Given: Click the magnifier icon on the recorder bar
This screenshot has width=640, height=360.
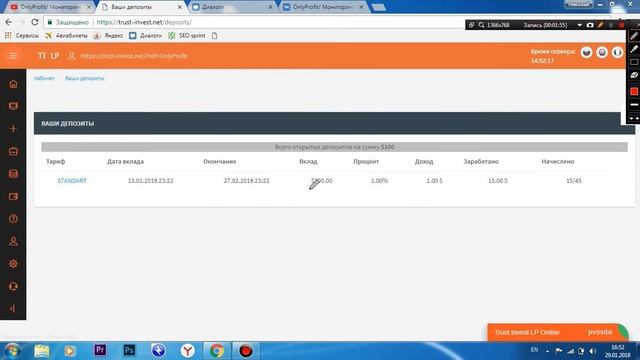Looking at the screenshot, I should click(482, 25).
